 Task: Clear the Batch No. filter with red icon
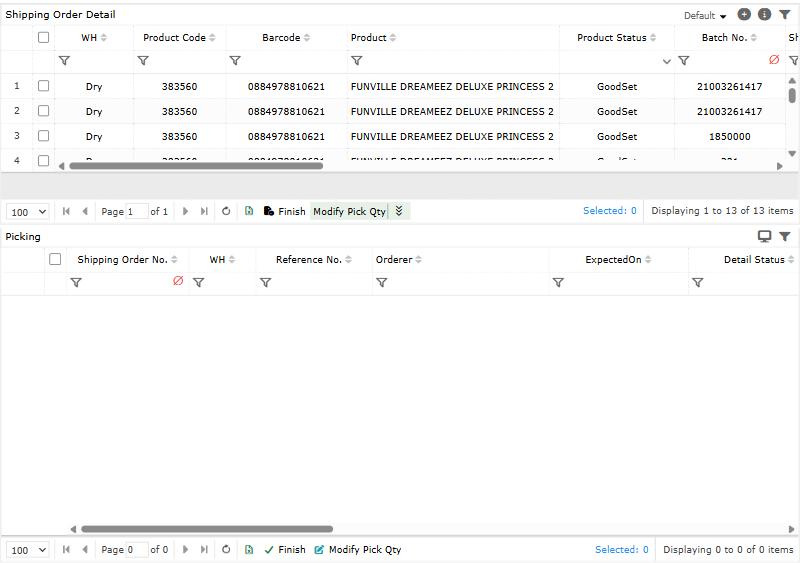(773, 60)
